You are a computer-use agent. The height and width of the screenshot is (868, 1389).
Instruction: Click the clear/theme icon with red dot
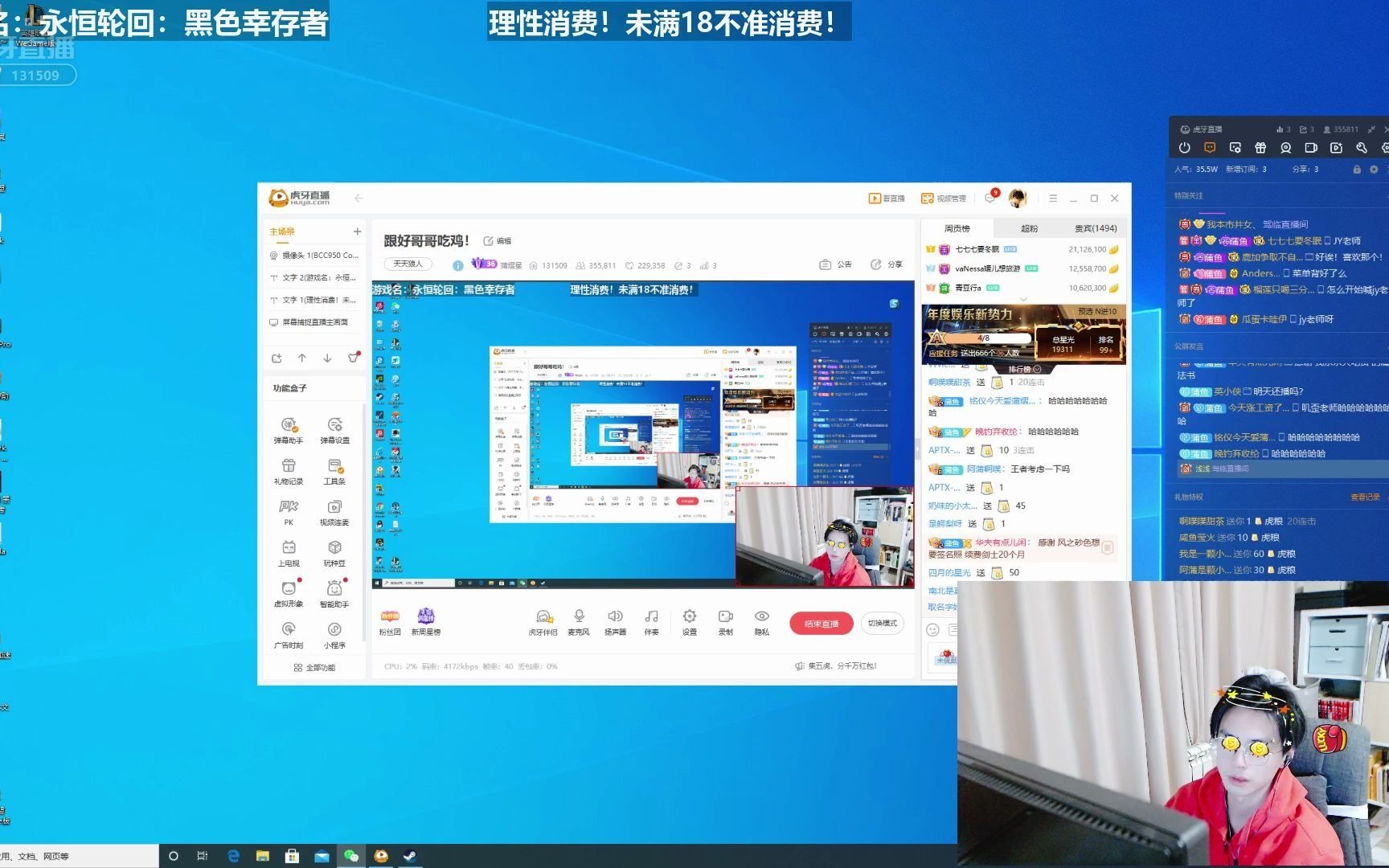point(353,358)
